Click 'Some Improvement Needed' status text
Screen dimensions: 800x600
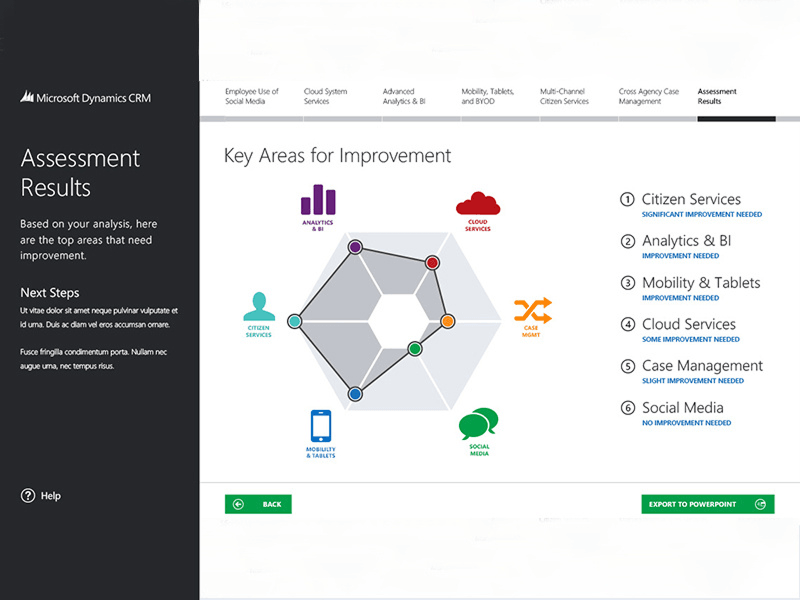tap(691, 339)
